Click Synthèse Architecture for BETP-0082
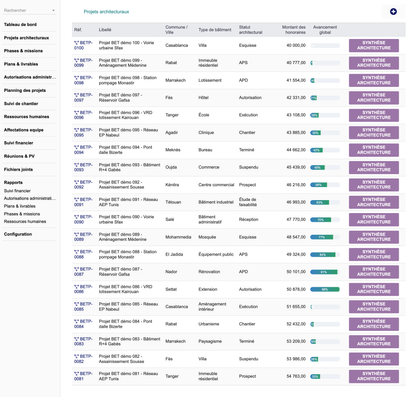 (374, 359)
